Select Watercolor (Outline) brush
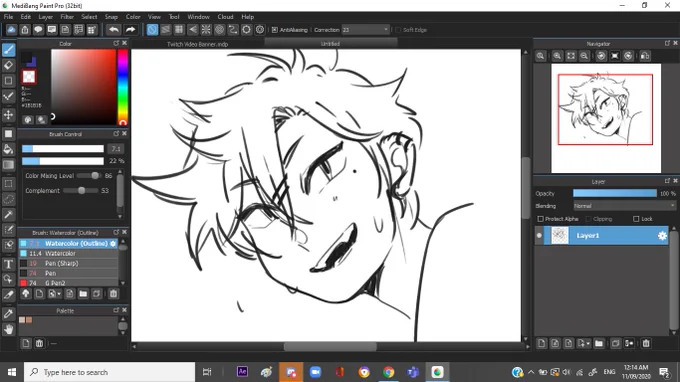 pyautogui.click(x=68, y=244)
